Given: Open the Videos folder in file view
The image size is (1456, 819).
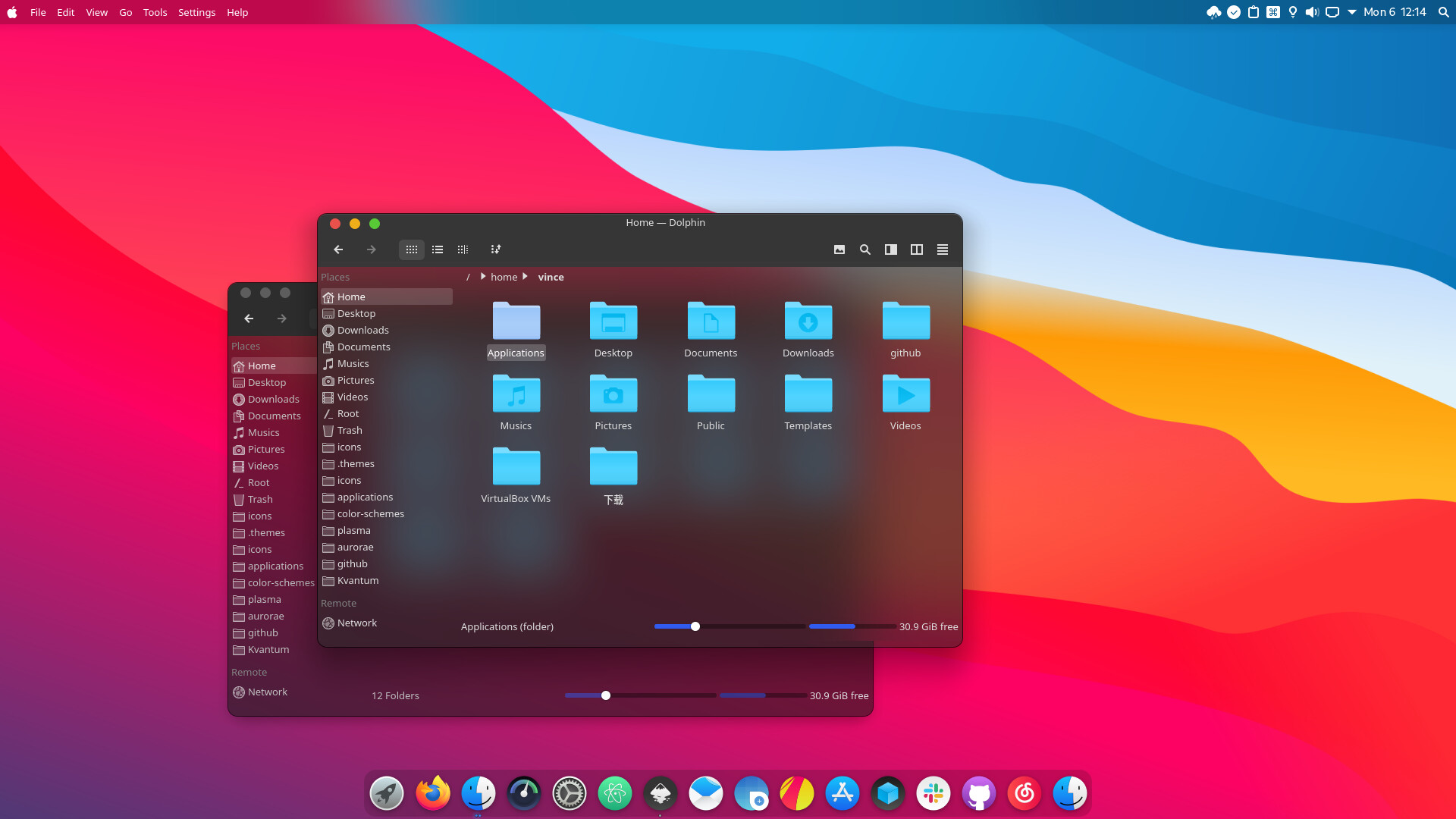Looking at the screenshot, I should (x=905, y=394).
